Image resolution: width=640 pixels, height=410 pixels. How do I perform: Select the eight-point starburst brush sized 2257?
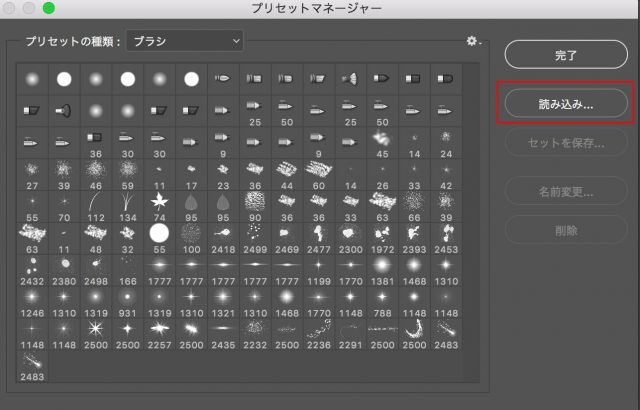(x=158, y=330)
